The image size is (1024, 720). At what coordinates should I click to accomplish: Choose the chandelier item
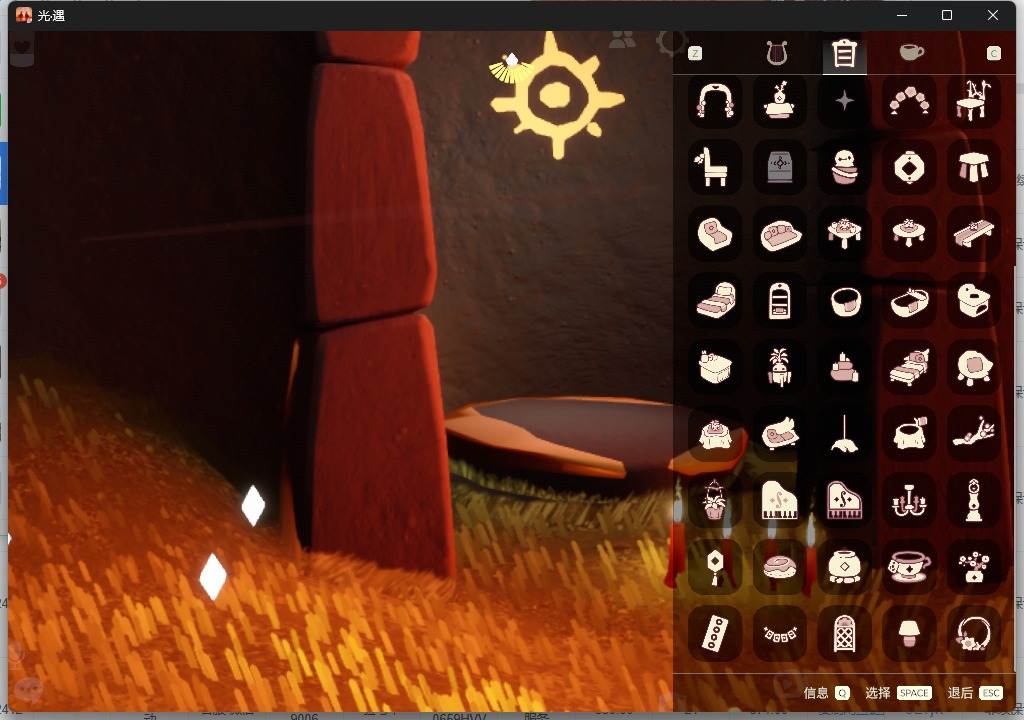click(908, 500)
